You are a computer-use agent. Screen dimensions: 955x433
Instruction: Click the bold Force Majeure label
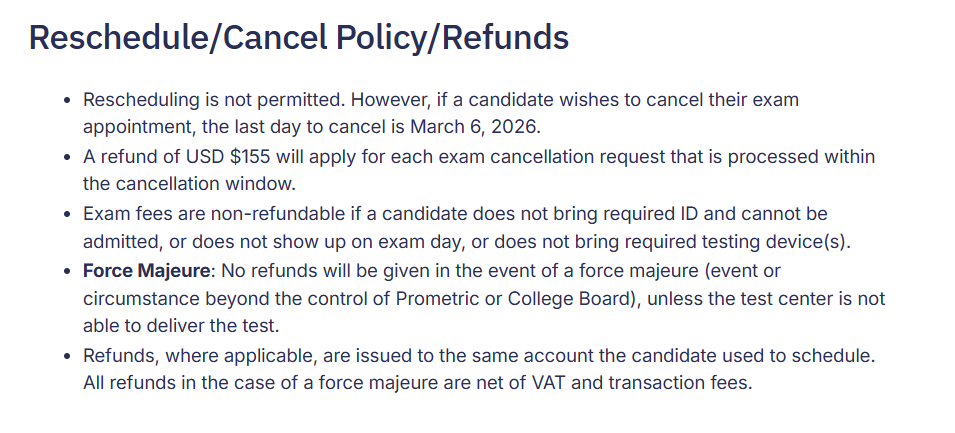(146, 270)
